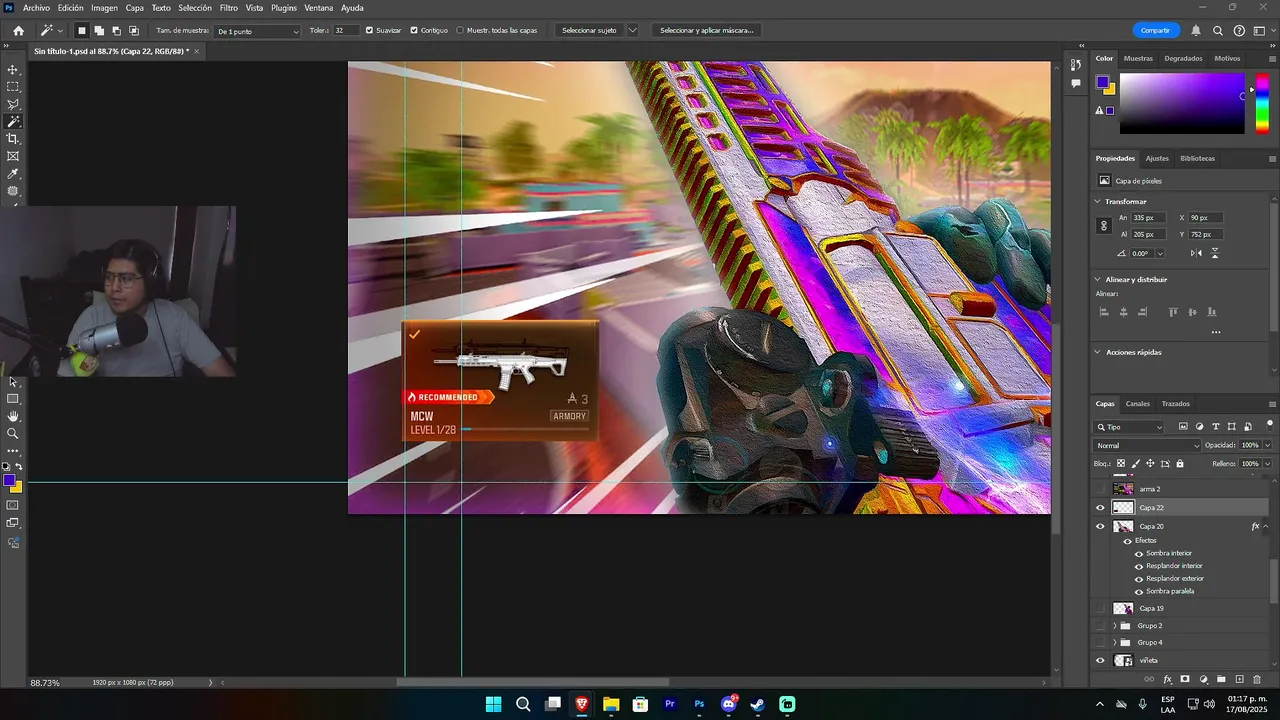Click in the Toler. input field
Screen dimensions: 1280x720
click(x=346, y=30)
